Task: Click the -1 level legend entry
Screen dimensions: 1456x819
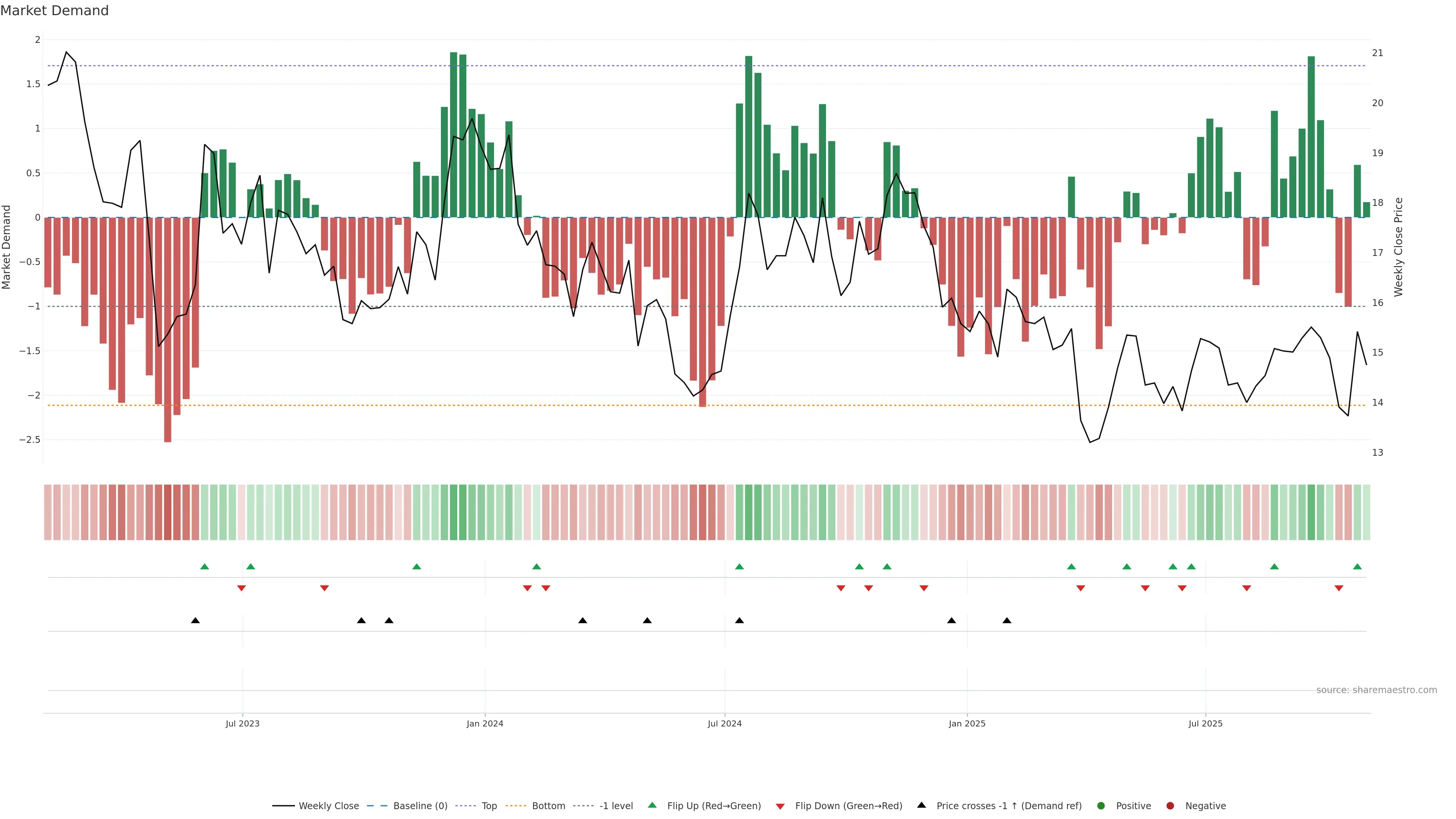Action: tap(616, 805)
